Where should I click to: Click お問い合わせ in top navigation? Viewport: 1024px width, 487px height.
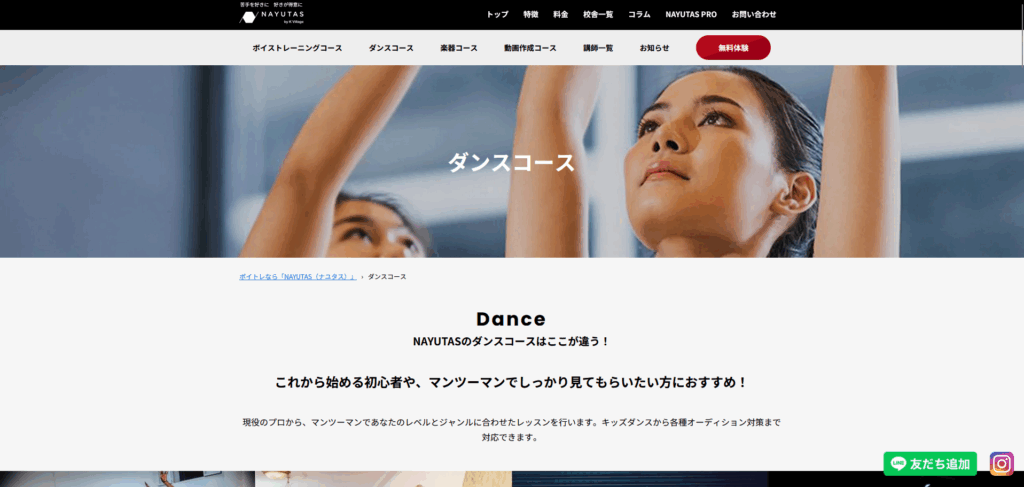[753, 15]
